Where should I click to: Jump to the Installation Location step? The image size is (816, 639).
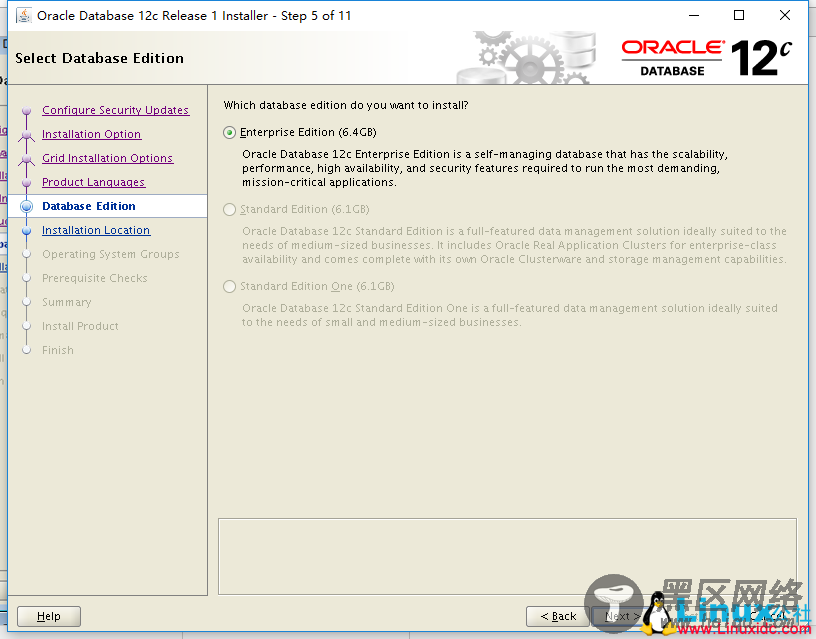96,230
